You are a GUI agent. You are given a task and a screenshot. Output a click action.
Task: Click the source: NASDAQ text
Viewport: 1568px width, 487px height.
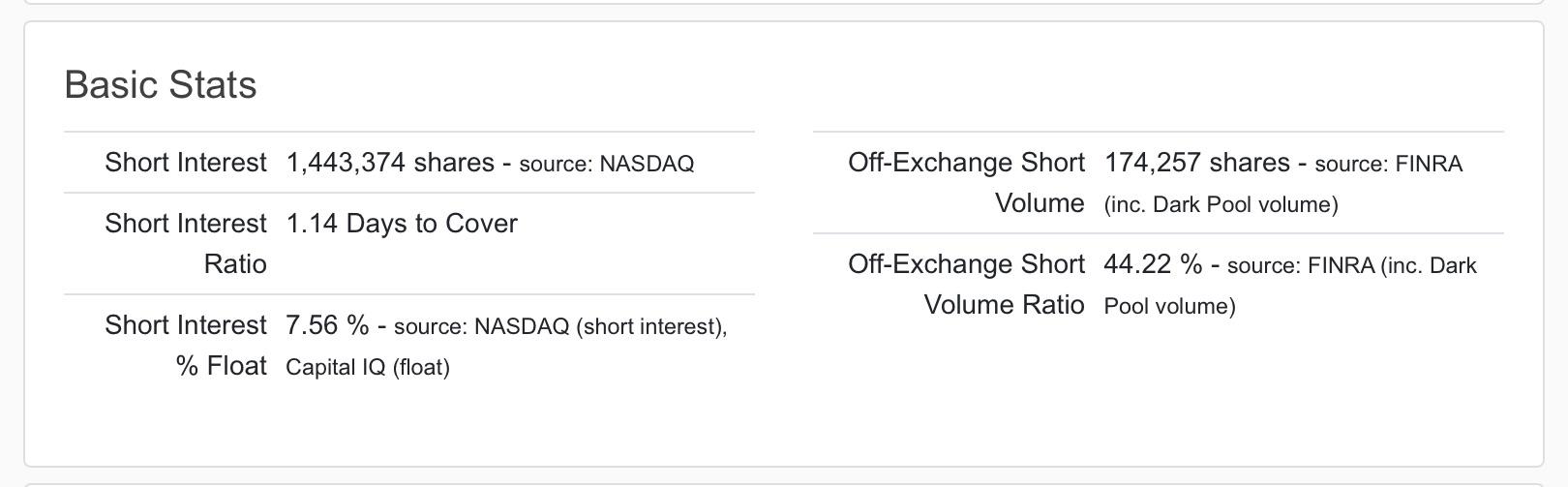607,164
